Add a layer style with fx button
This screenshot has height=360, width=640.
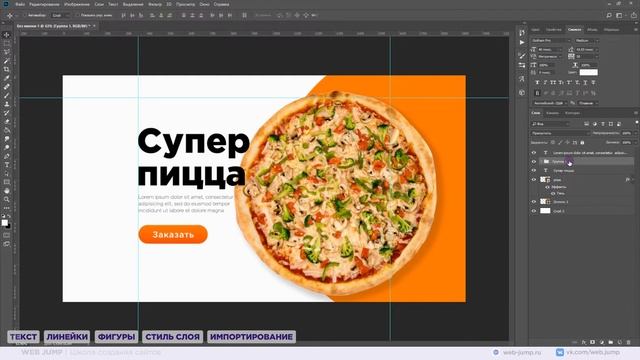coord(584,342)
